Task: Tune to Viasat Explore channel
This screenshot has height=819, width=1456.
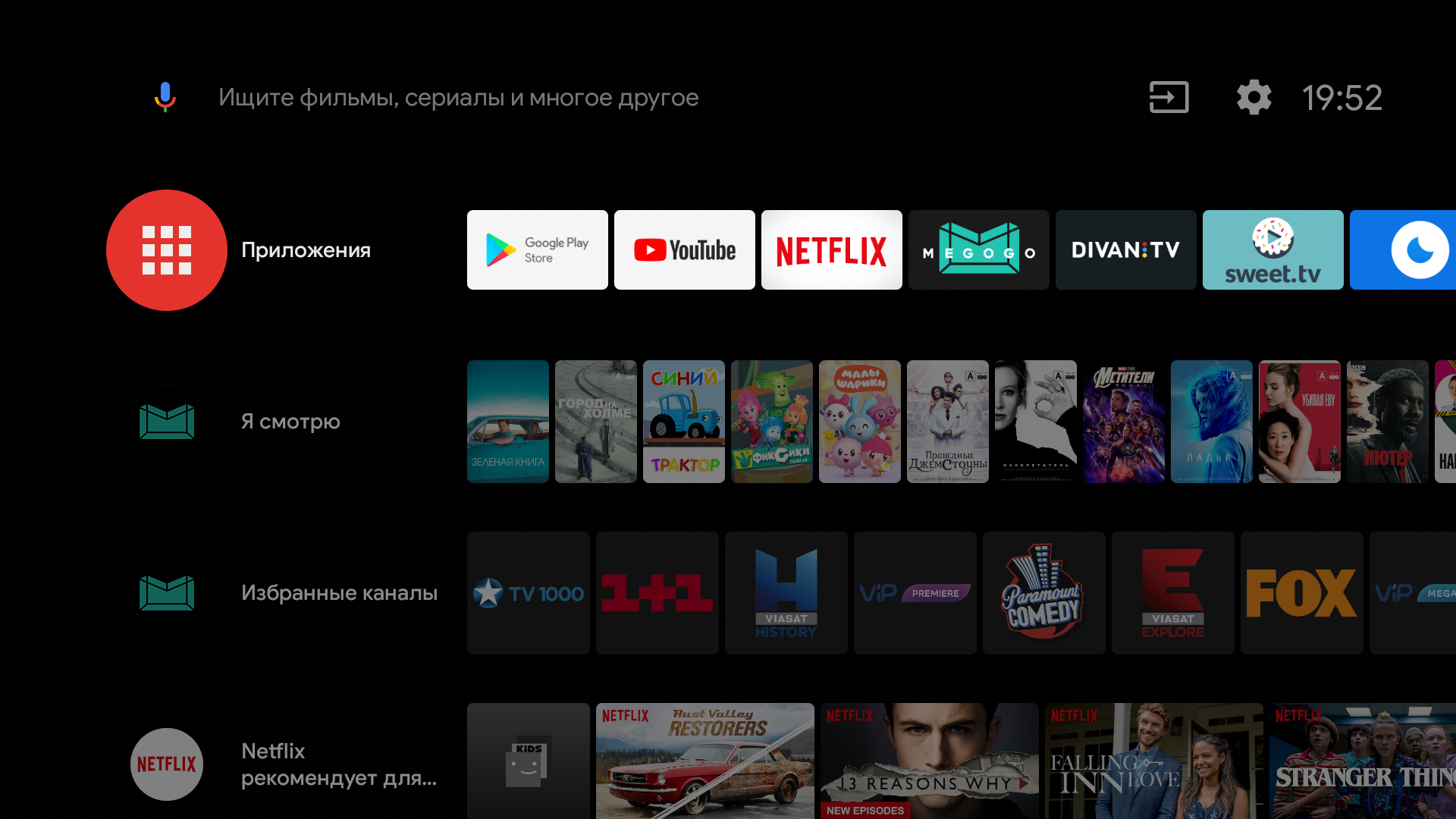Action: [1173, 593]
